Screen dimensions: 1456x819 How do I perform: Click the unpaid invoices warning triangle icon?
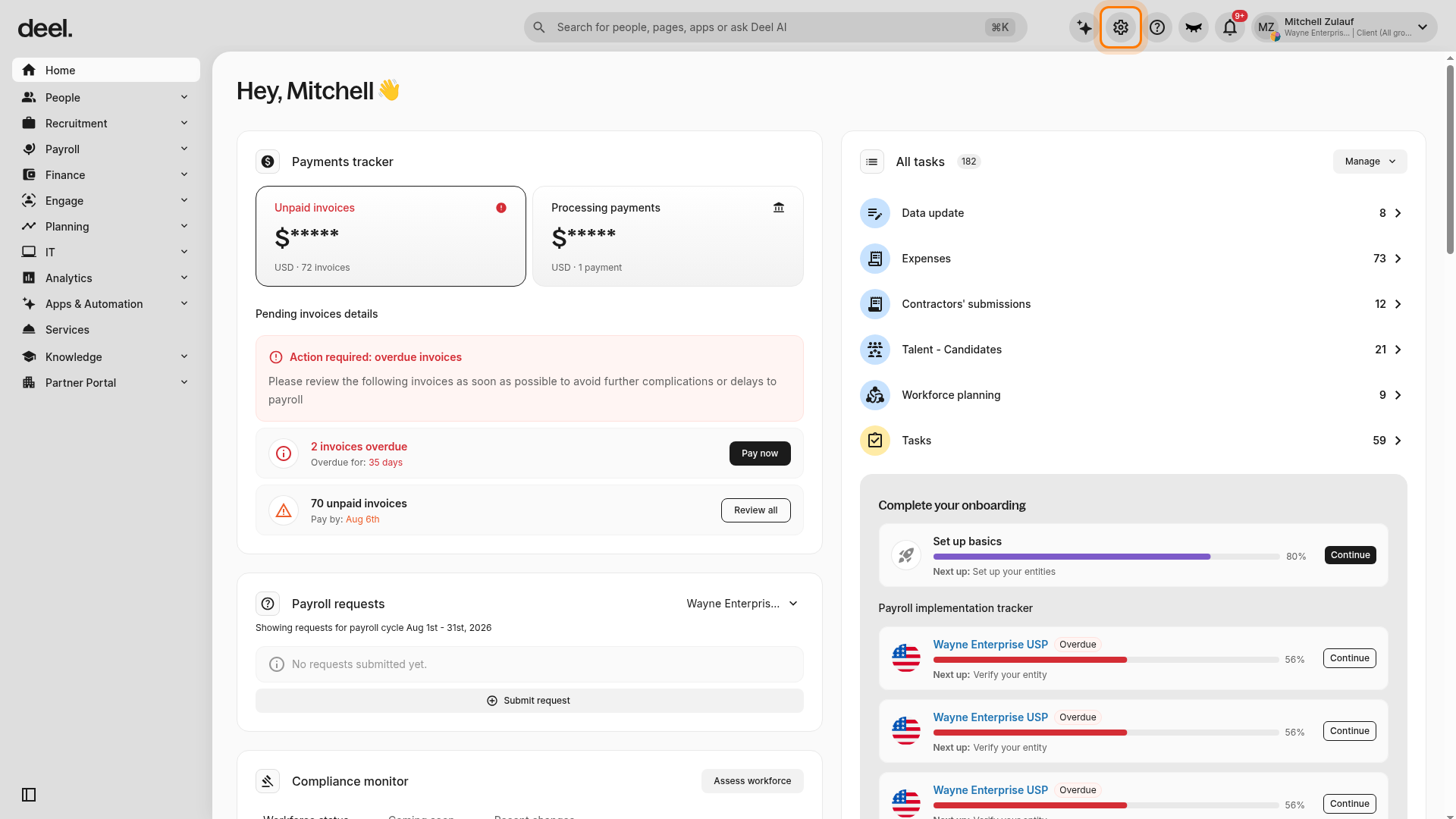pos(284,510)
